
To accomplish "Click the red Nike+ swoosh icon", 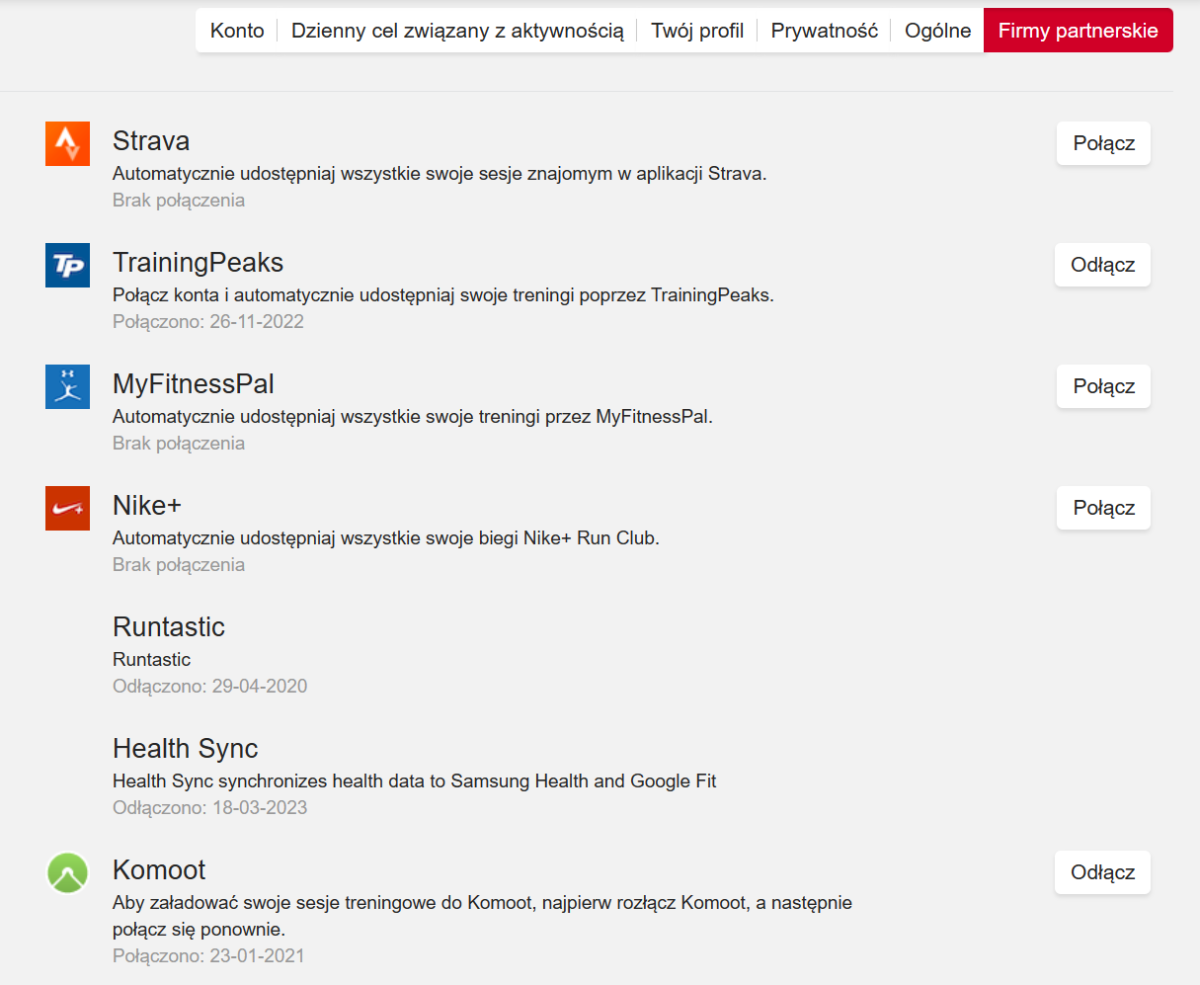I will click(x=68, y=508).
